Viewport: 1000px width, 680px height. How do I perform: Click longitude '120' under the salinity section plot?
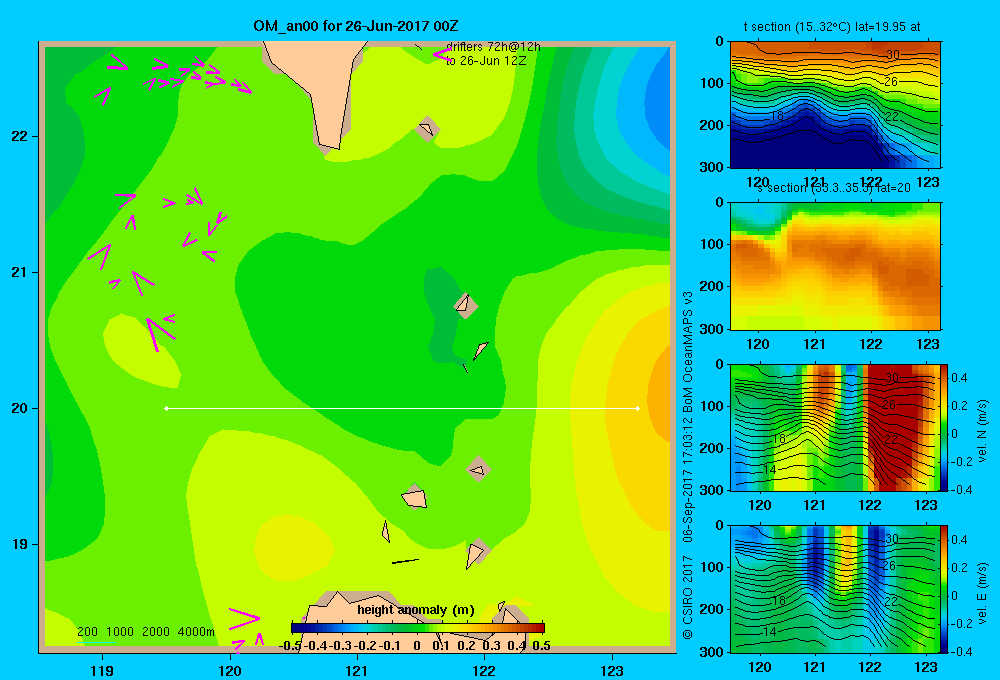[x=758, y=344]
